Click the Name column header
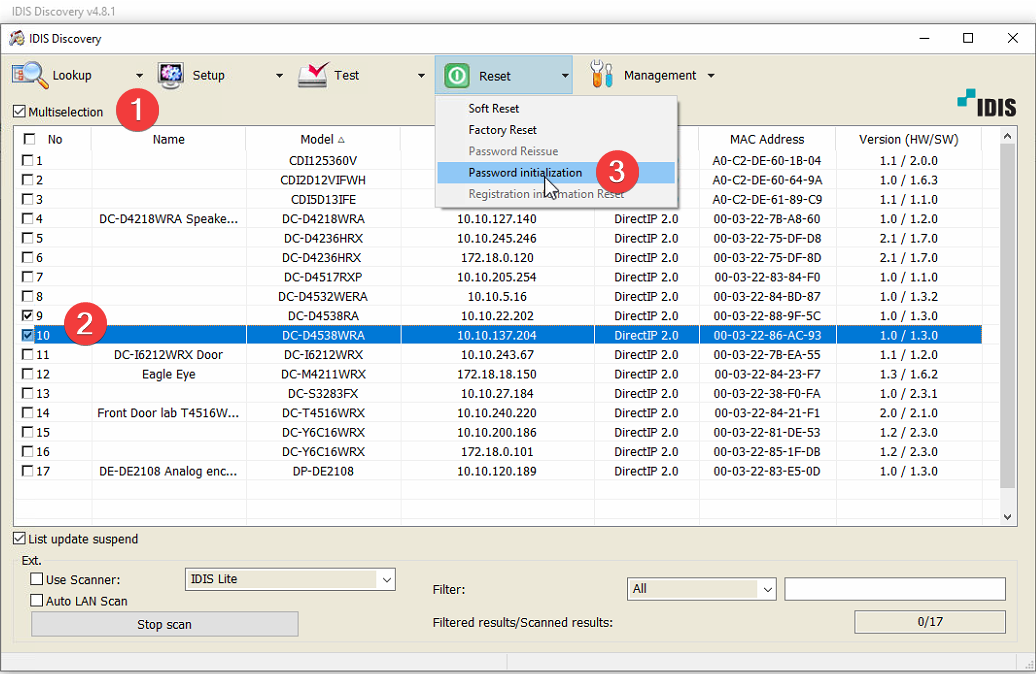1036x674 pixels. point(168,139)
